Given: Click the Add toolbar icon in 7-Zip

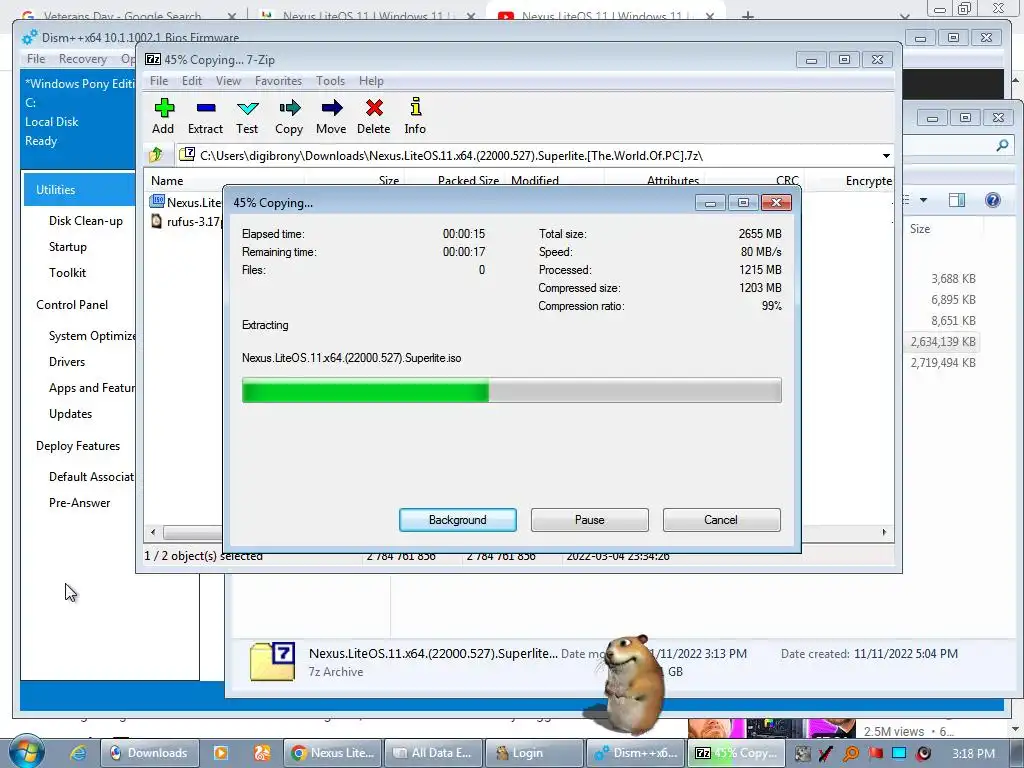Looking at the screenshot, I should [x=163, y=116].
